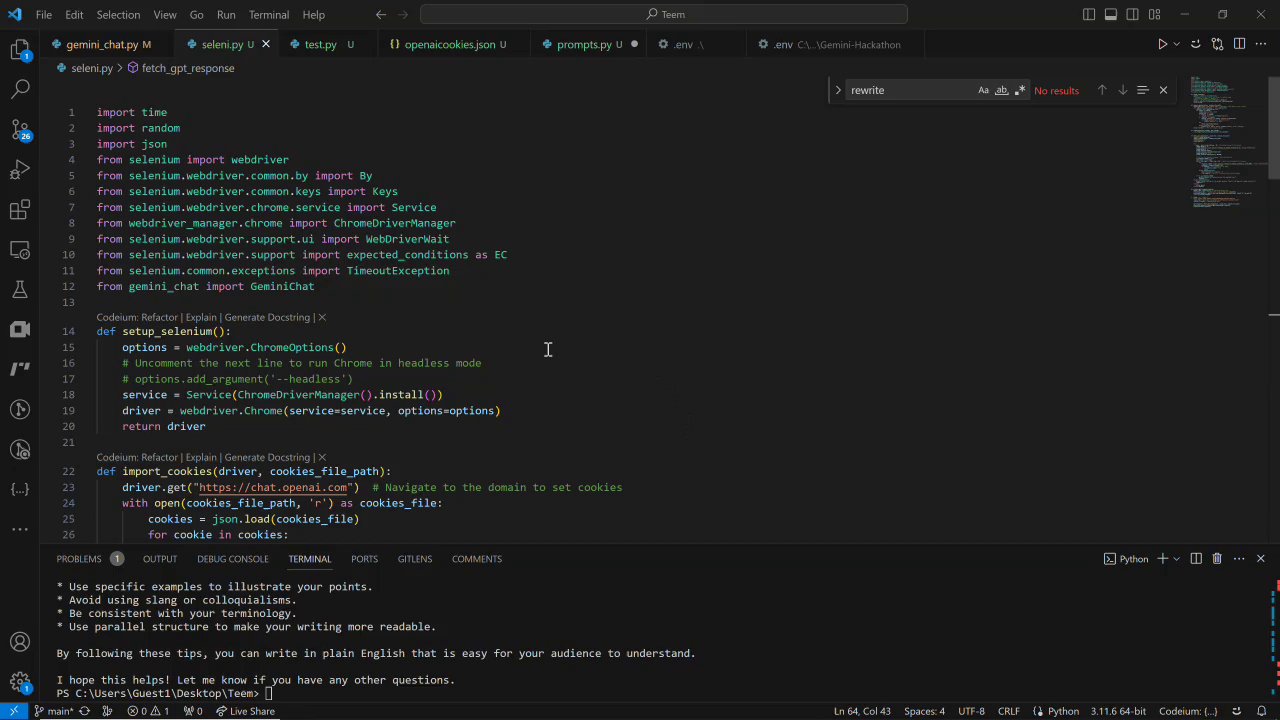Change CRLF end of line sequence
Image resolution: width=1280 pixels, height=720 pixels.
[1008, 711]
